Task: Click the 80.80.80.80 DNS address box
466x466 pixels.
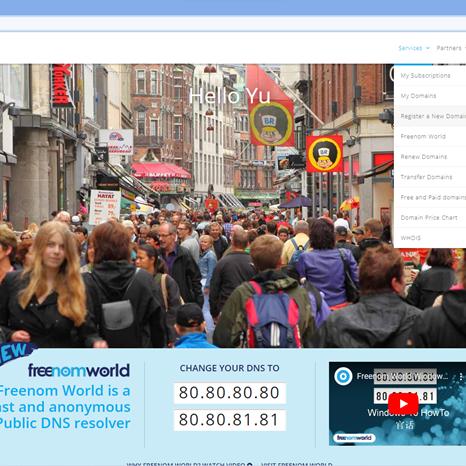Action: (x=230, y=393)
